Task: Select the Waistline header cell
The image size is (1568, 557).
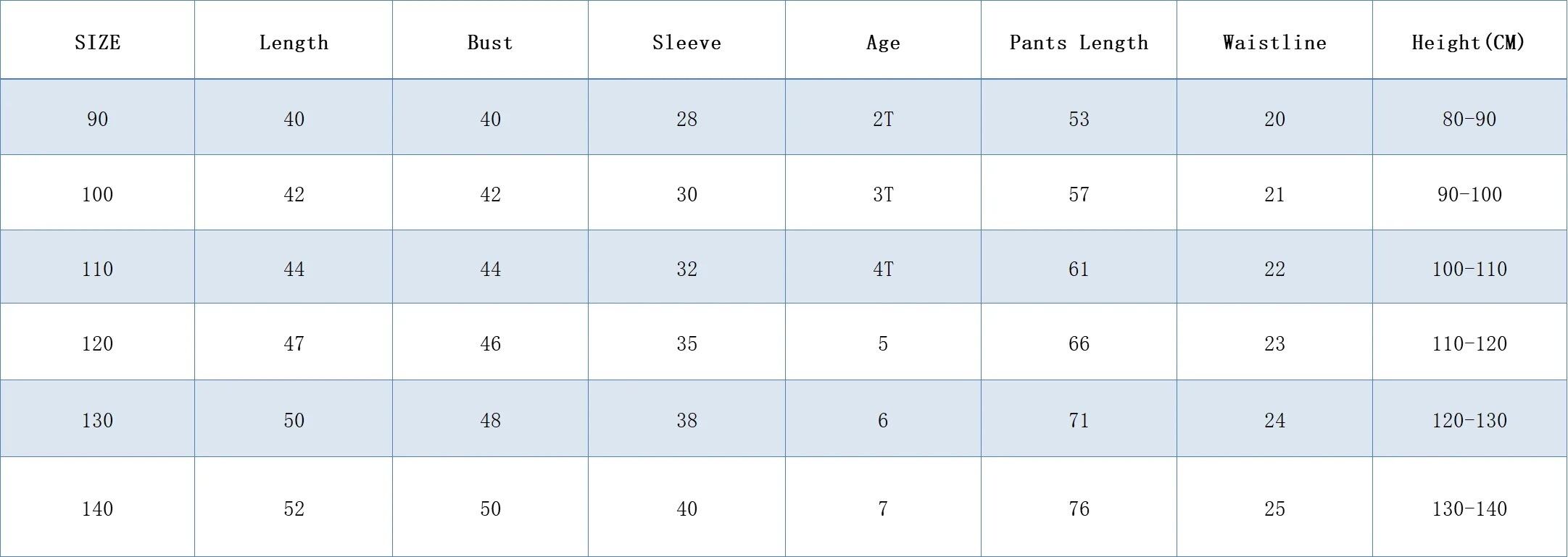Action: pyautogui.click(x=1274, y=42)
